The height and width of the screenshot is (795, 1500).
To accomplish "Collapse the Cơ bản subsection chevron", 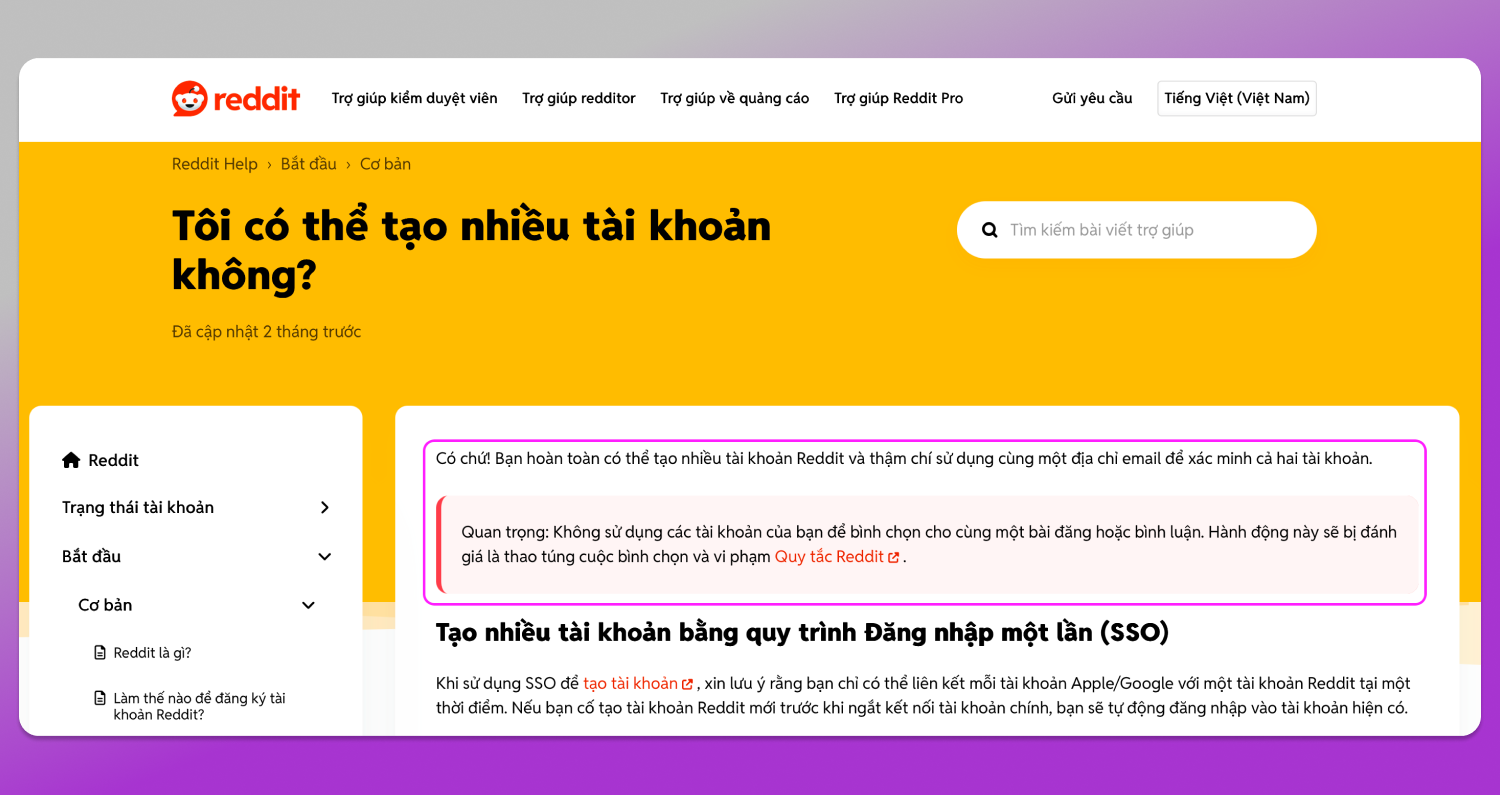I will tap(308, 605).
